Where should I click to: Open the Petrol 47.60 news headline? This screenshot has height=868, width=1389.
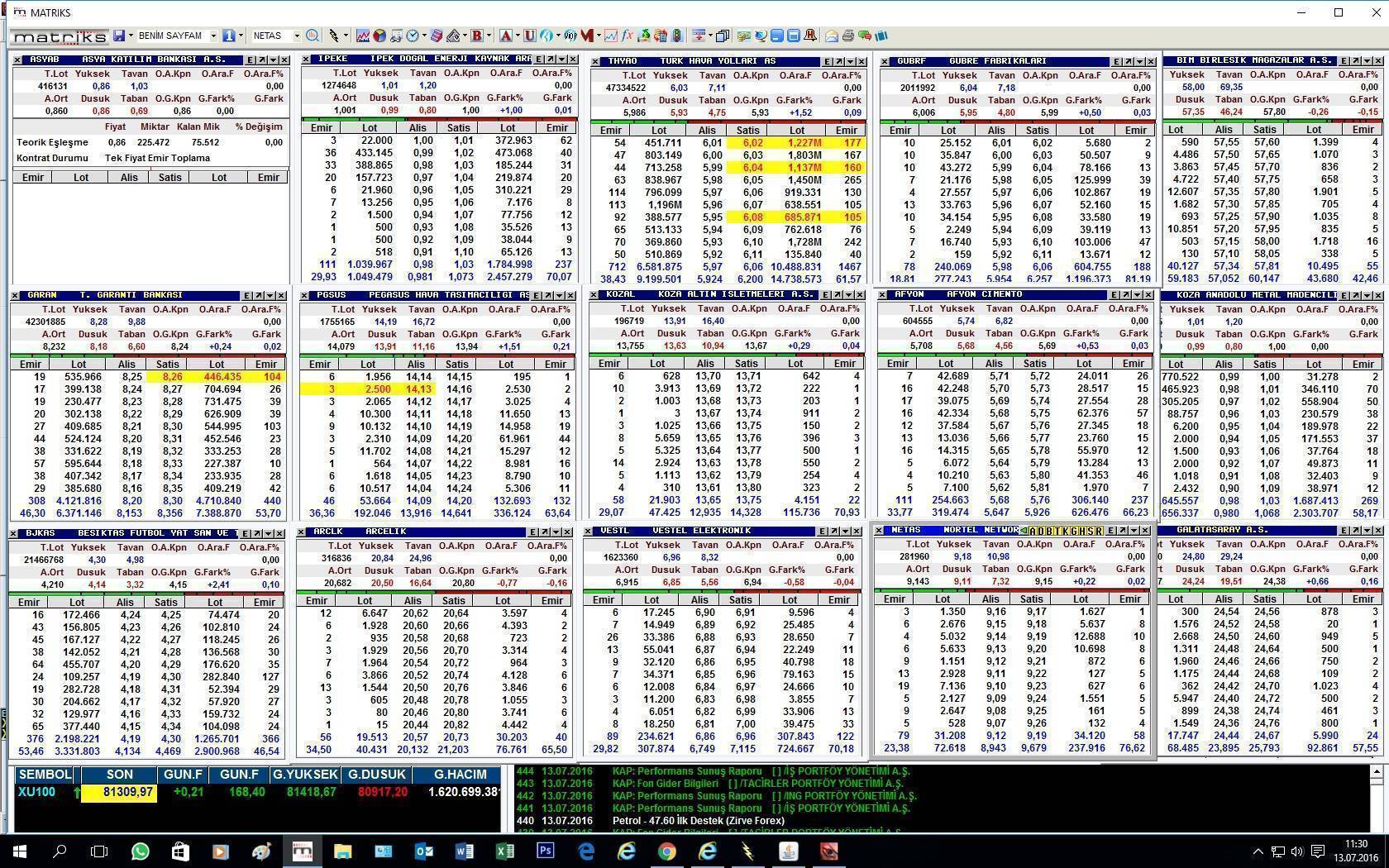tap(698, 821)
